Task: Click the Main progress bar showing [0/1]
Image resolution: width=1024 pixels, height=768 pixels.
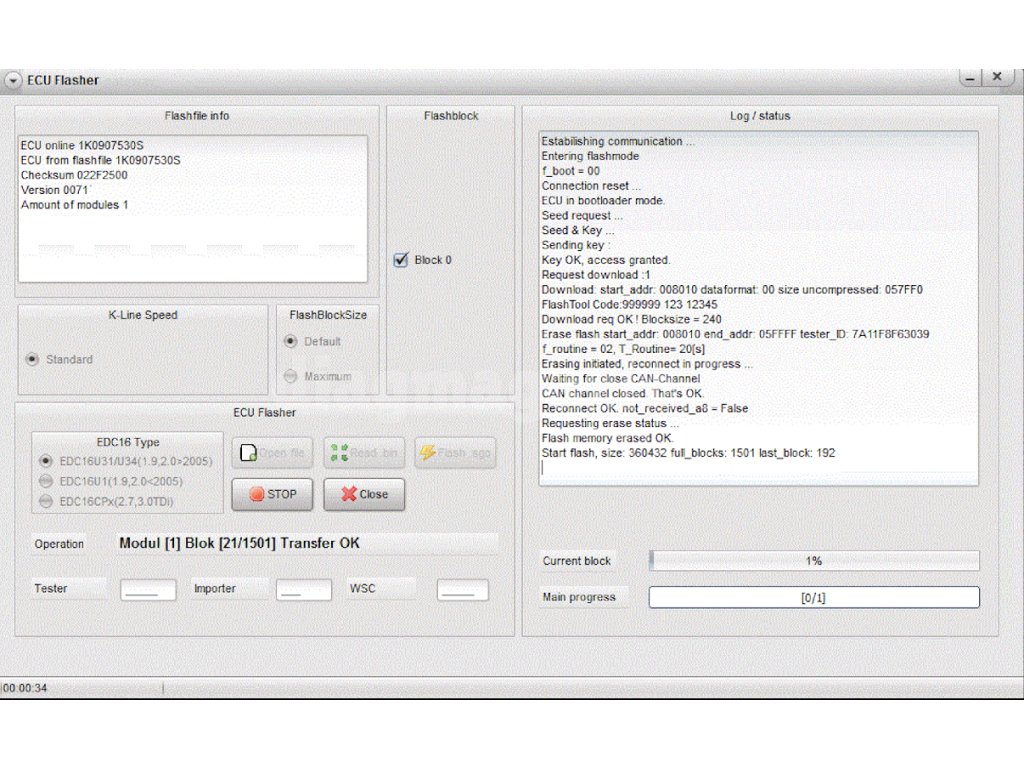Action: [x=814, y=598]
